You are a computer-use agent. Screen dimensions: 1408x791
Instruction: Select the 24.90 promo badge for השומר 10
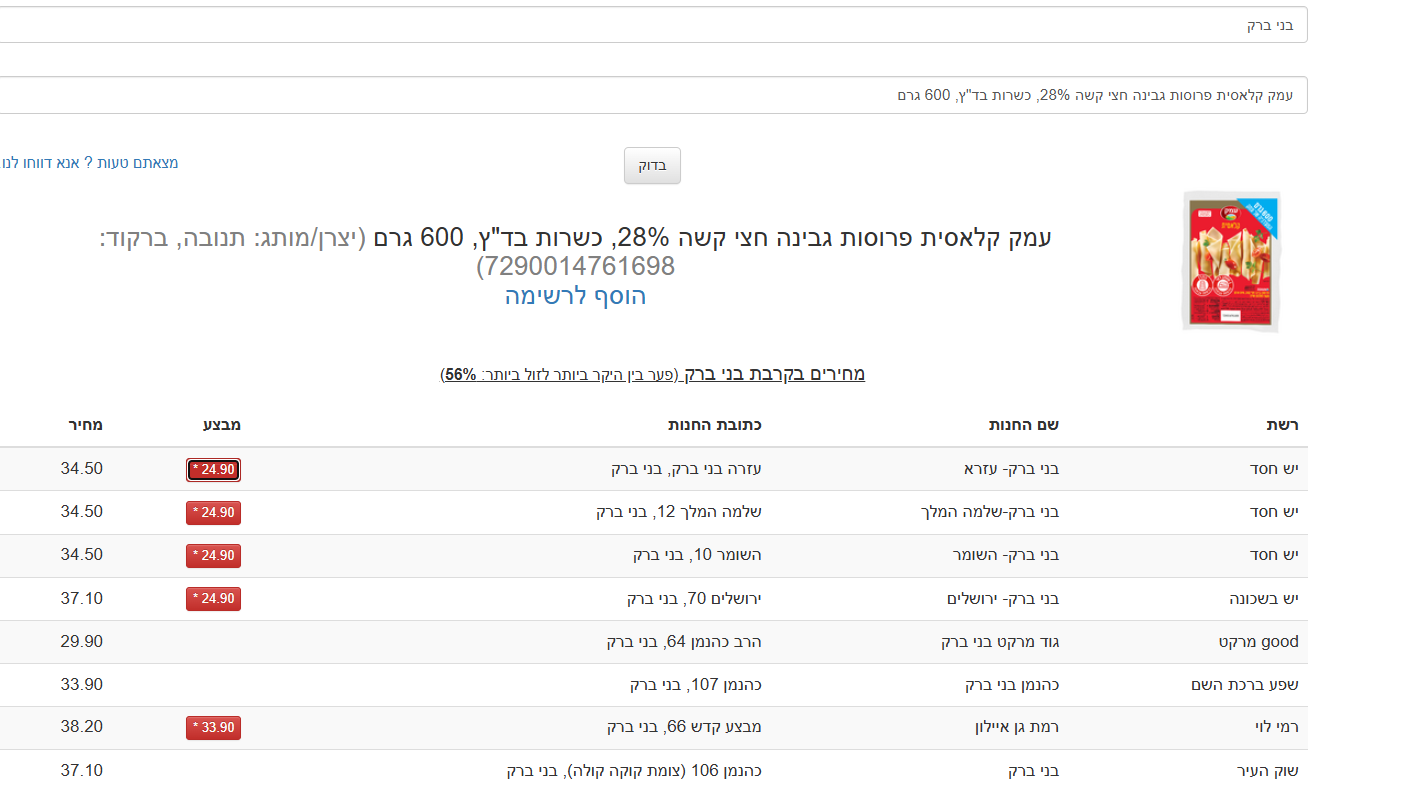tap(213, 556)
